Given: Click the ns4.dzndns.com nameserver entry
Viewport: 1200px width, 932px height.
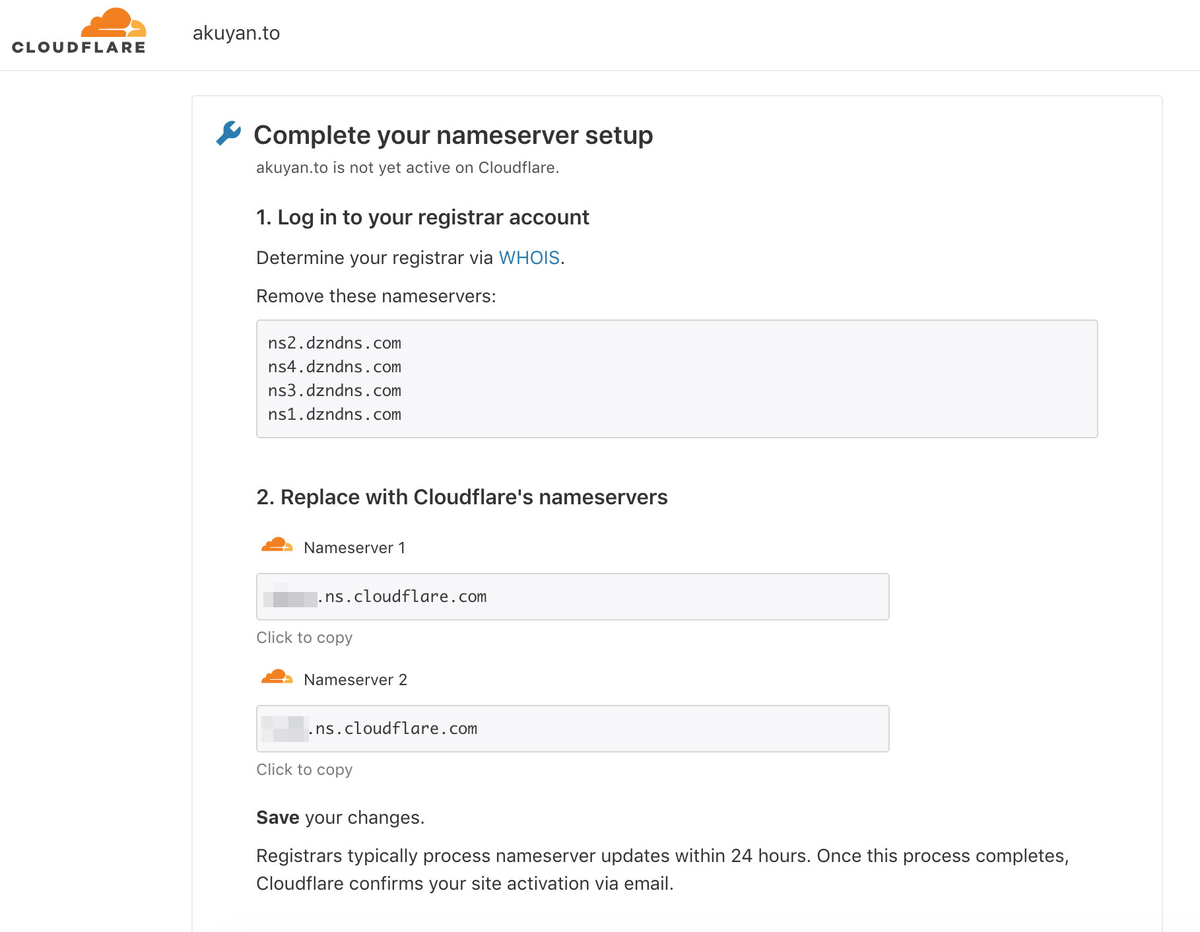Looking at the screenshot, I should (335, 367).
